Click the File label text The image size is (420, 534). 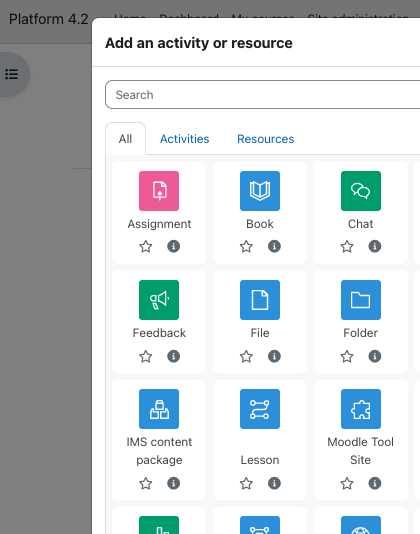pyautogui.click(x=260, y=333)
